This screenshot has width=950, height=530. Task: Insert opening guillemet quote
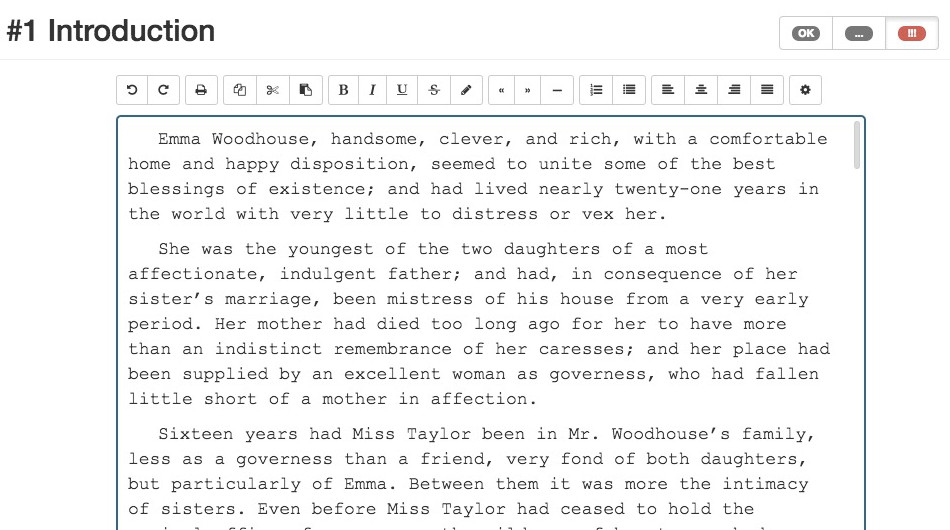tap(502, 90)
